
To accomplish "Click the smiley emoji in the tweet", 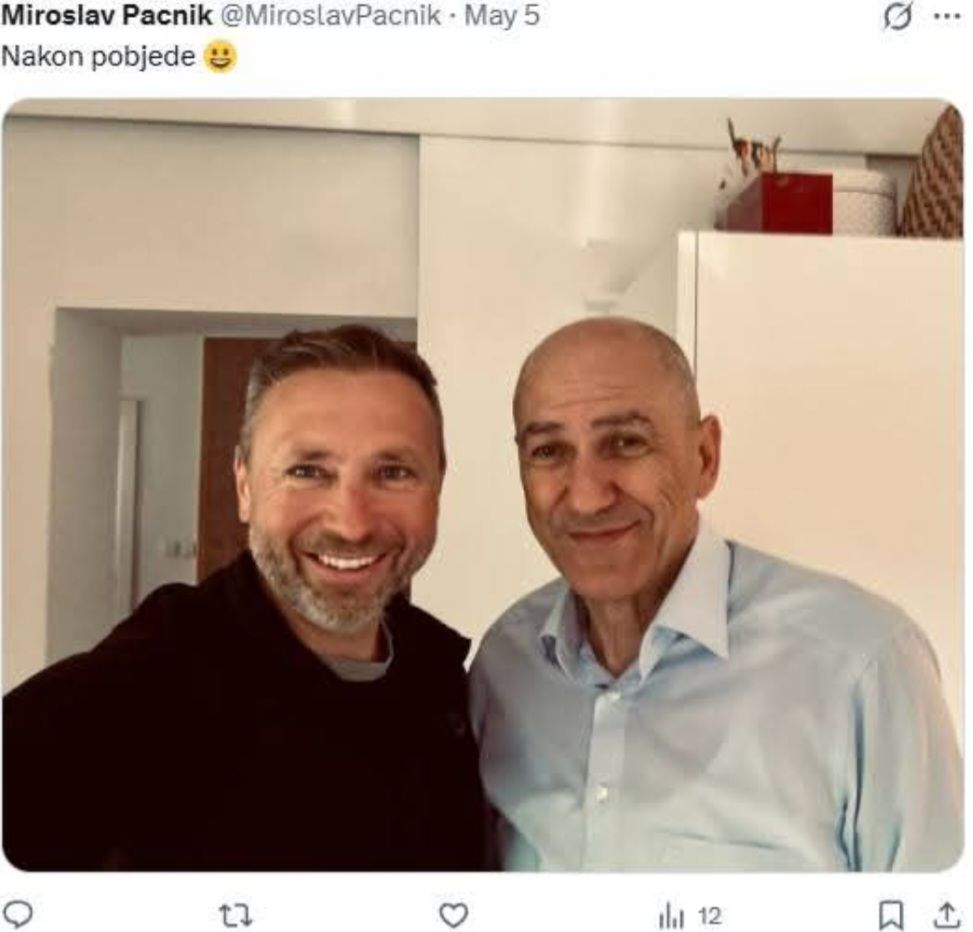I will pyautogui.click(x=219, y=57).
